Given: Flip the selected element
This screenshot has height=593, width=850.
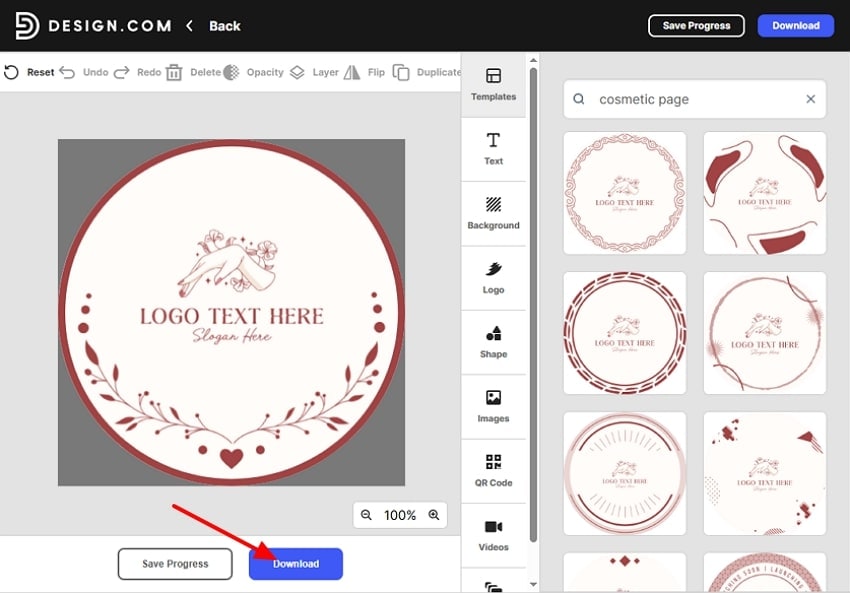Looking at the screenshot, I should [364, 72].
